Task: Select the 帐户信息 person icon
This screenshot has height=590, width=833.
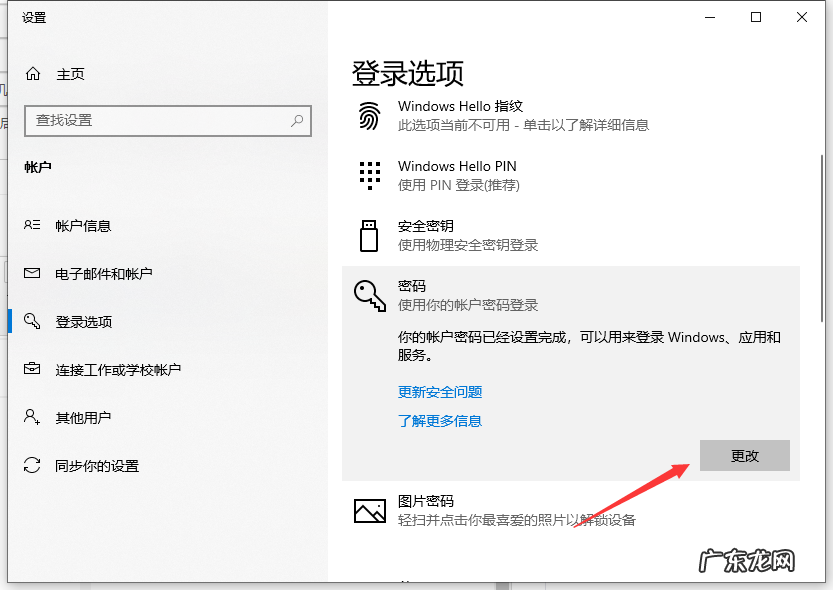Action: pyautogui.click(x=31, y=225)
